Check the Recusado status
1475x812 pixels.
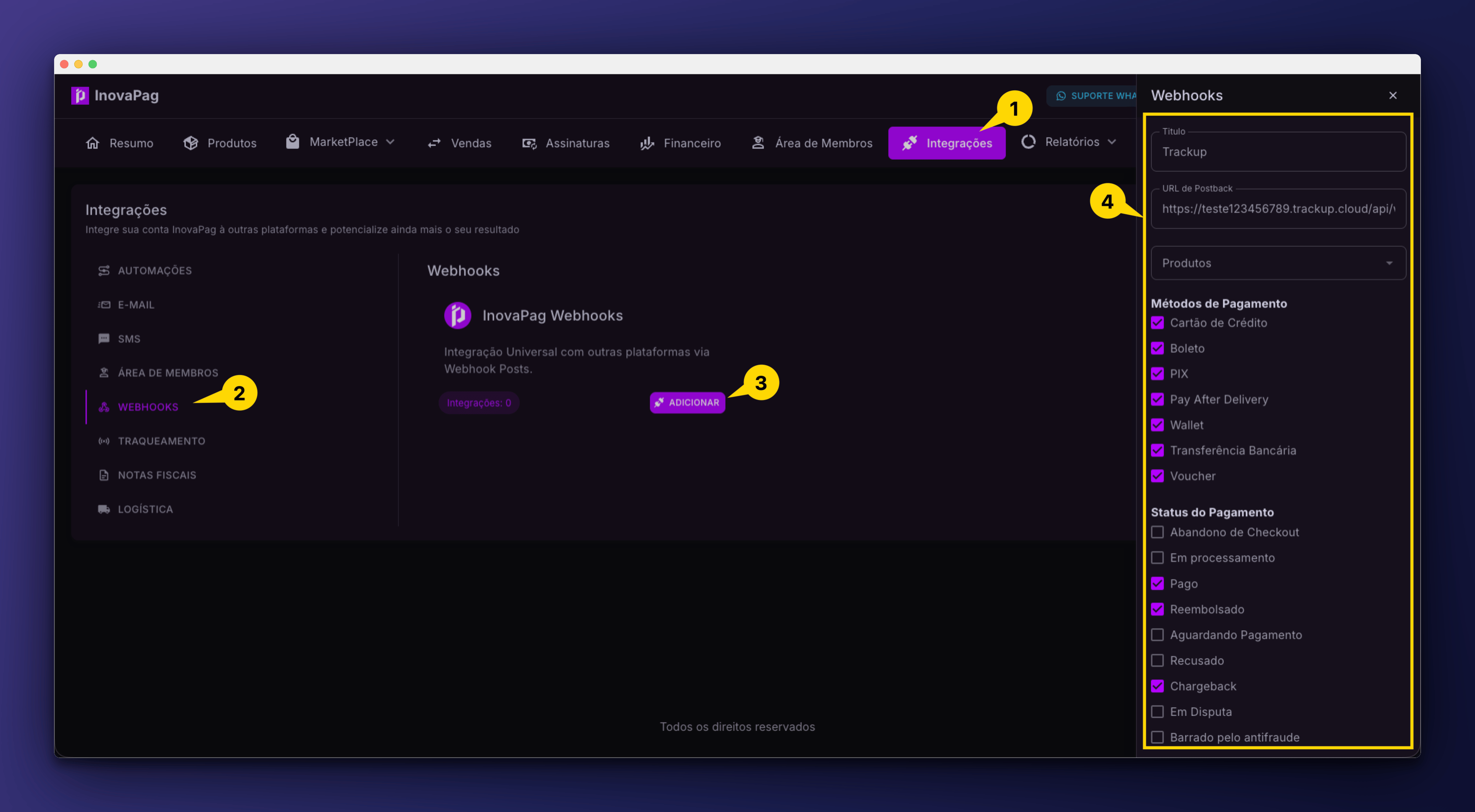[1157, 661]
